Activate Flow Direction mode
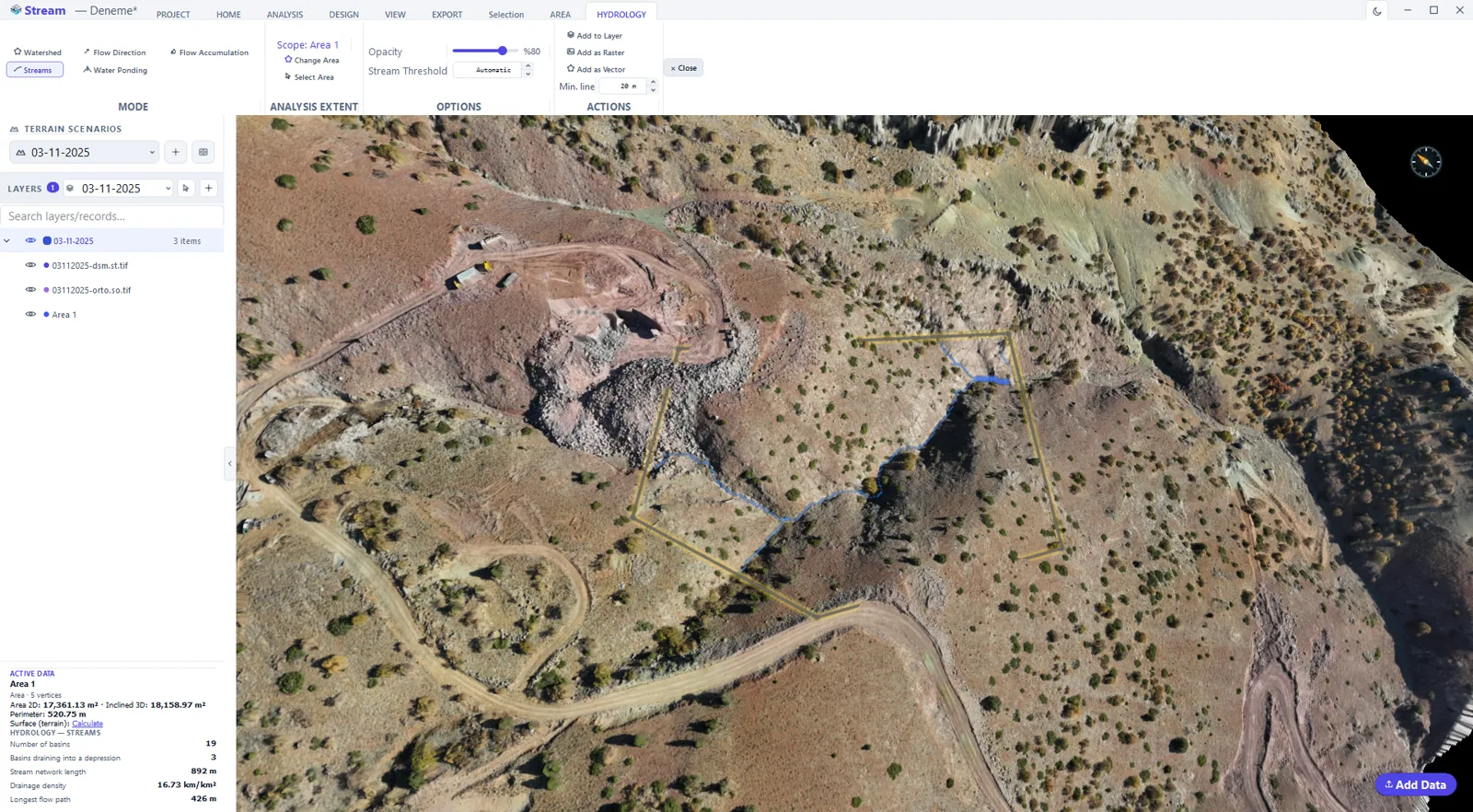This screenshot has height=812, width=1473. tap(114, 52)
